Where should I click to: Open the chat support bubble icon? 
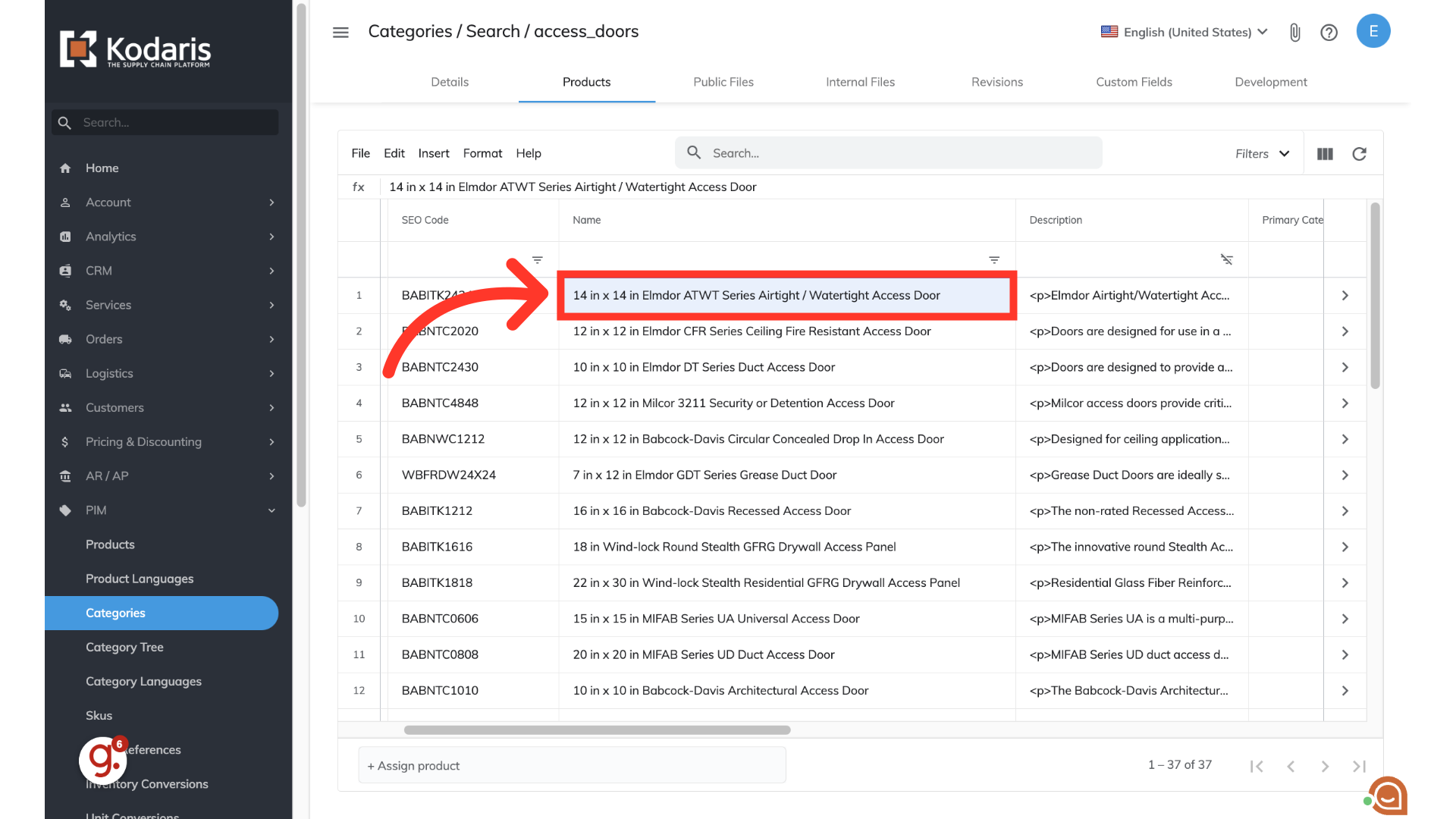coord(1388,795)
